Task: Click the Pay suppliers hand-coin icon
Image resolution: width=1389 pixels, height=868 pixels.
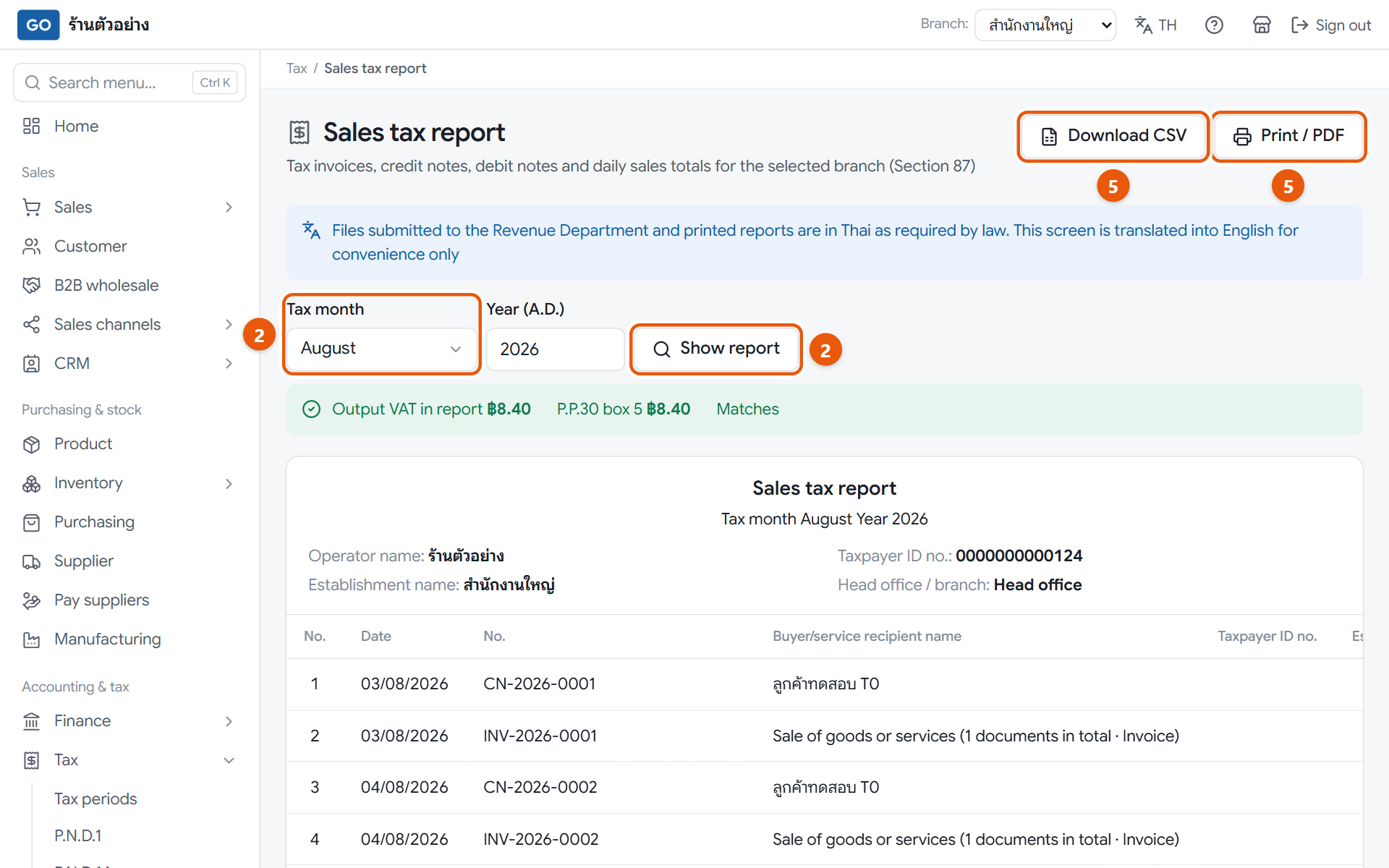Action: (x=31, y=600)
